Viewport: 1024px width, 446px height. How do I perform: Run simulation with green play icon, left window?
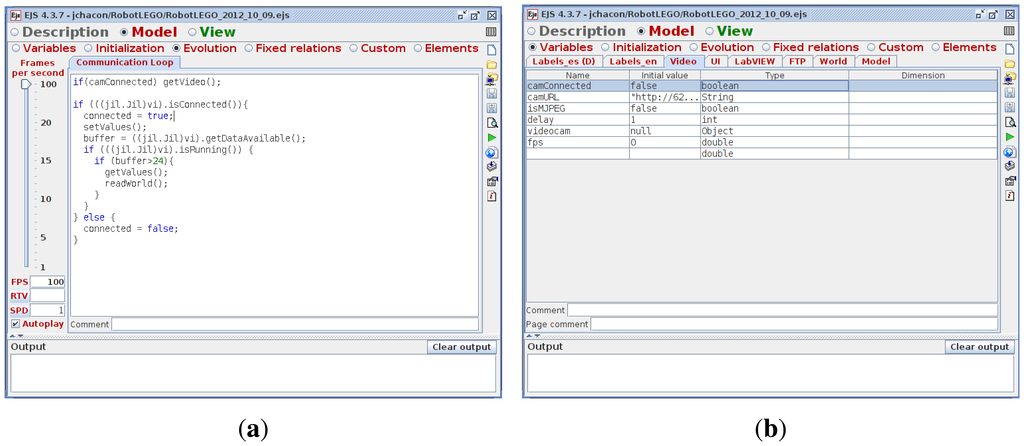[x=492, y=137]
